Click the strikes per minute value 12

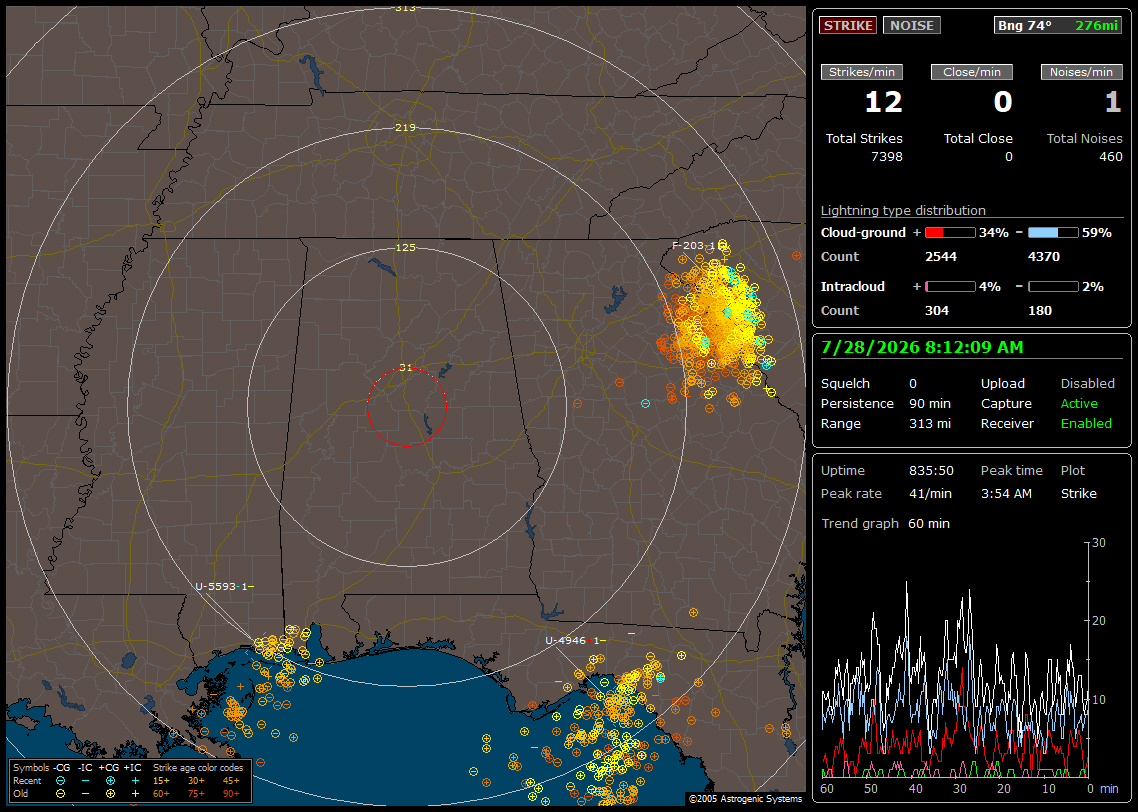point(883,102)
